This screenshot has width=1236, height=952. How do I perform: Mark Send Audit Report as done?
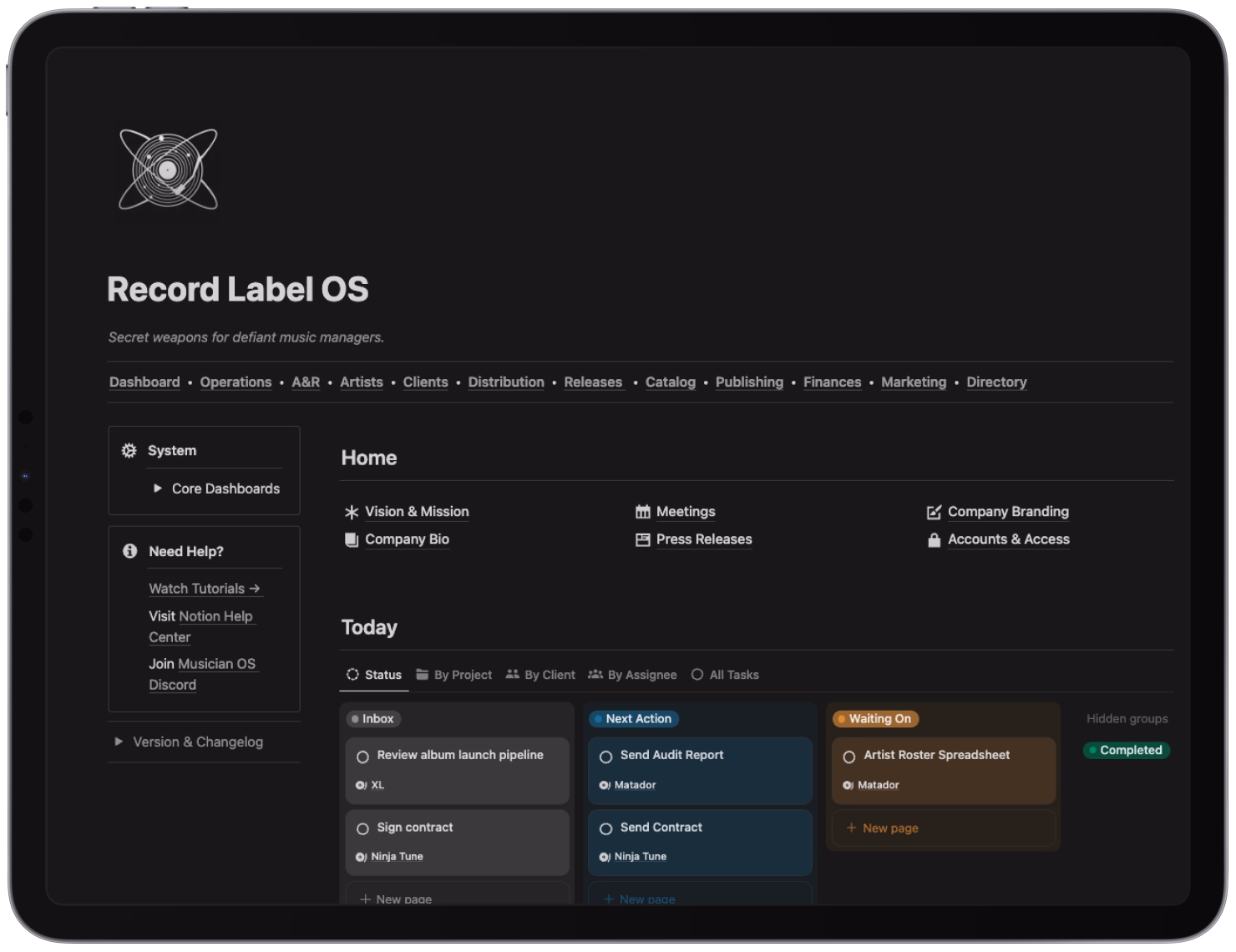(x=606, y=757)
